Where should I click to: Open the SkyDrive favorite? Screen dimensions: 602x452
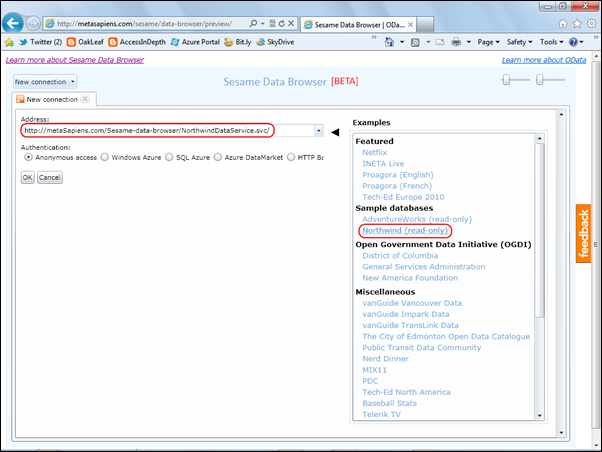click(275, 42)
